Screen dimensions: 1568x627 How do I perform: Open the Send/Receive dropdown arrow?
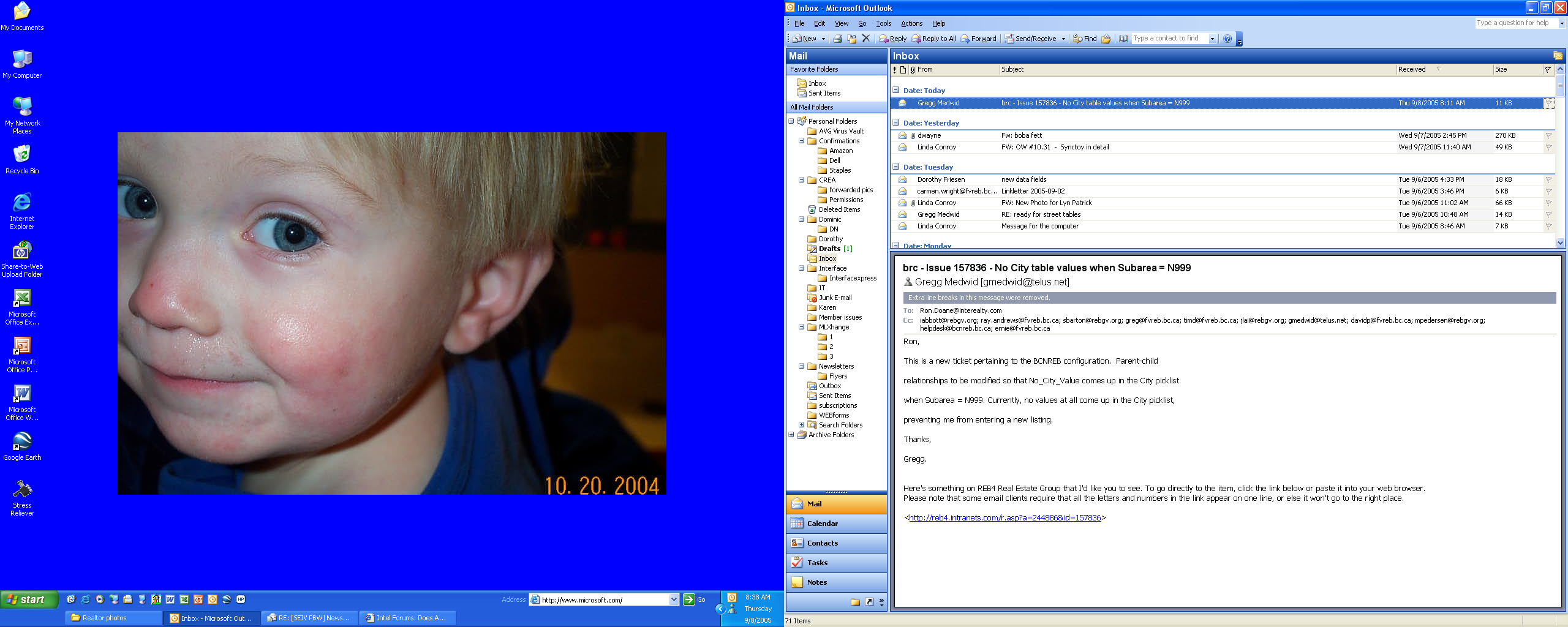(x=1063, y=39)
